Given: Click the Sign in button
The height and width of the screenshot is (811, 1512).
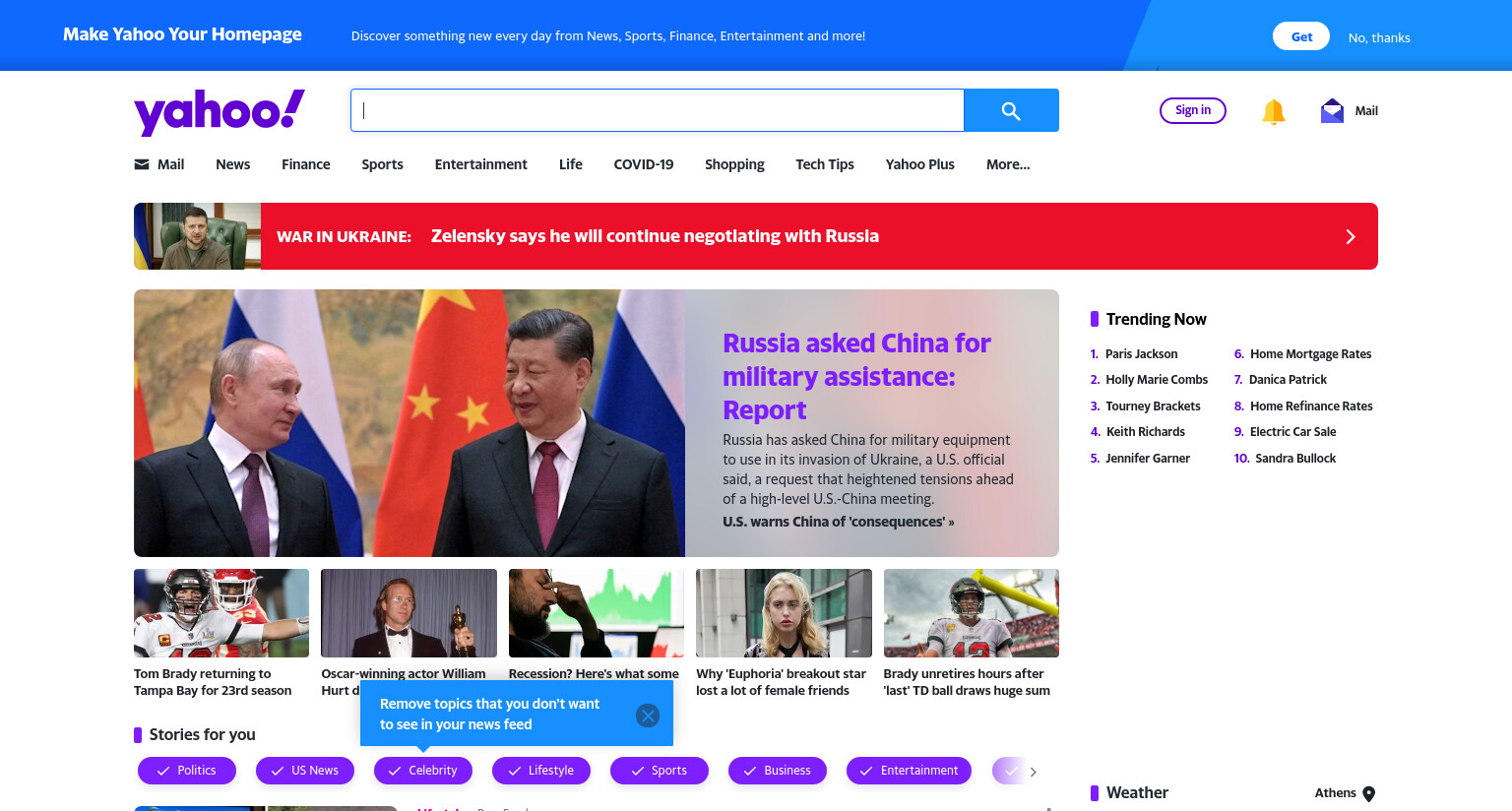Looking at the screenshot, I should [x=1193, y=110].
